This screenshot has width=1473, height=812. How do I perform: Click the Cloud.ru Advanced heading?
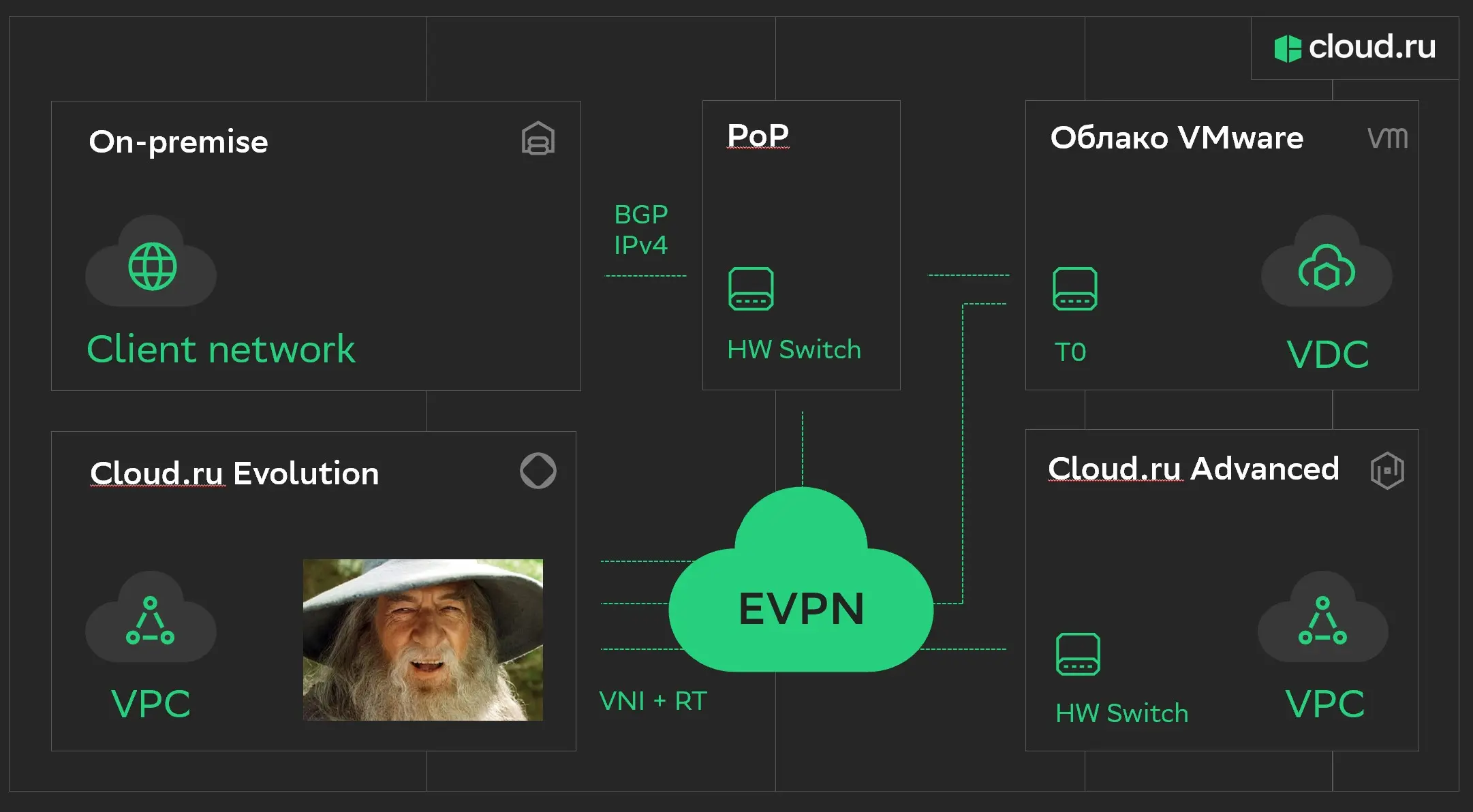click(x=1194, y=469)
